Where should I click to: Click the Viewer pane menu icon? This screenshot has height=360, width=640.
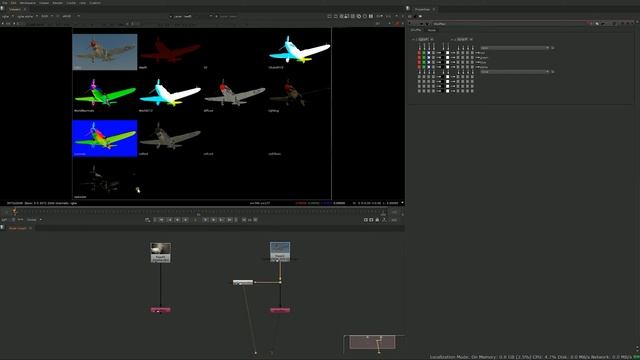click(x=2, y=9)
